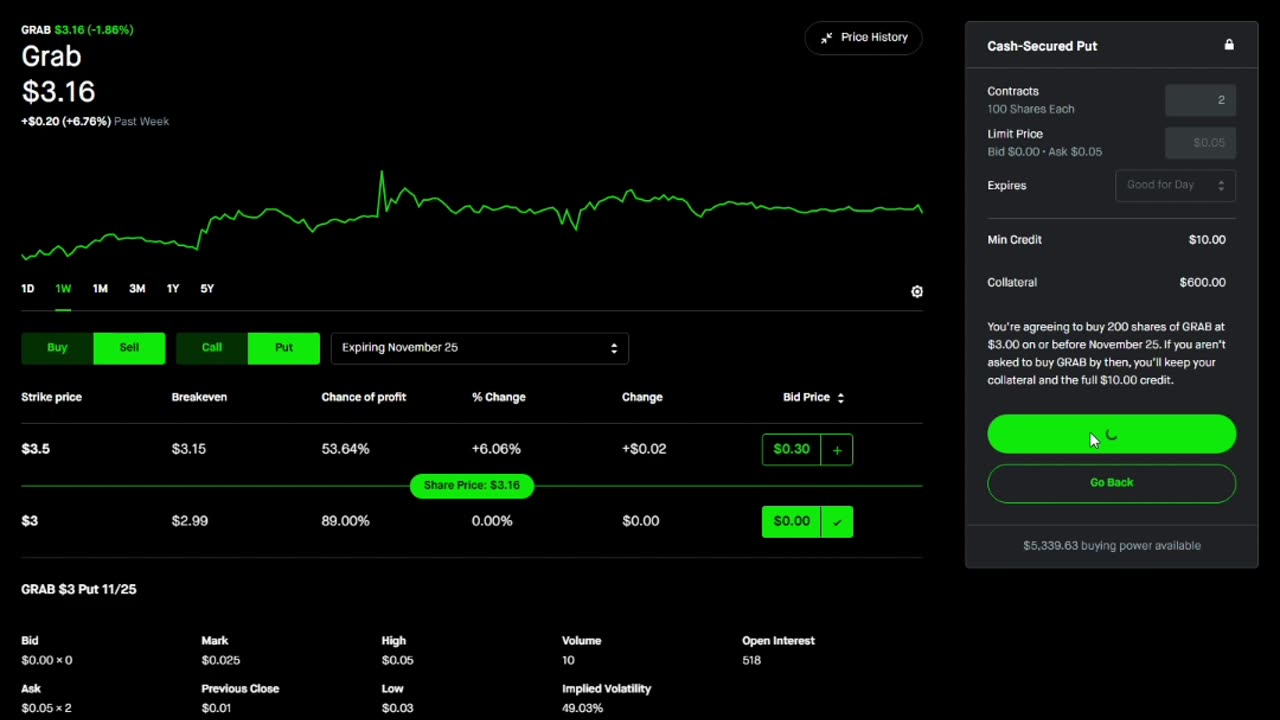1280x720 pixels.
Task: Click the green submit order button
Action: click(1111, 434)
